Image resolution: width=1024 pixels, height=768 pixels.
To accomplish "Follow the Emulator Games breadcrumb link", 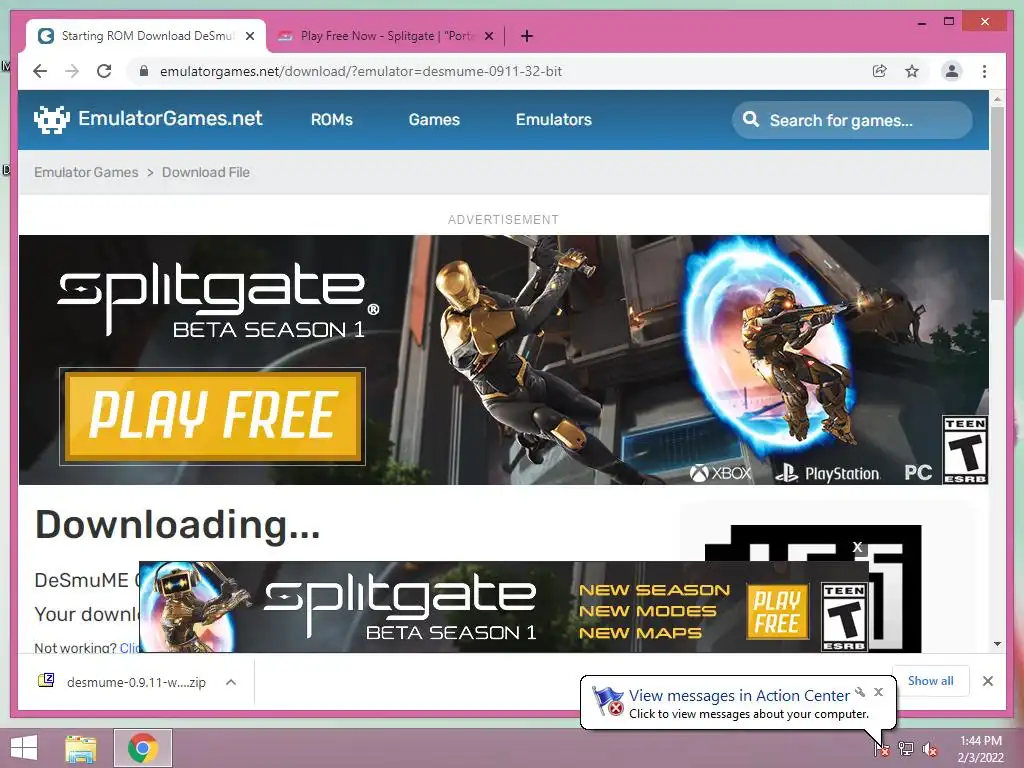I will pos(86,172).
